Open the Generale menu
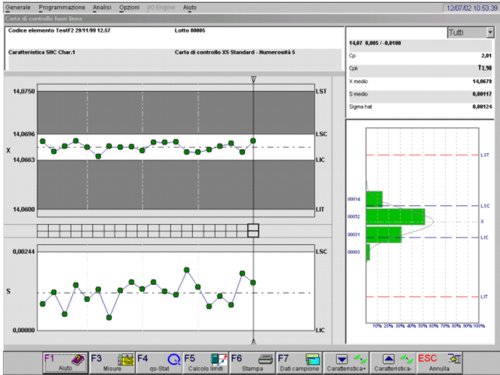Viewport: 500px width, 375px height. [18, 7]
